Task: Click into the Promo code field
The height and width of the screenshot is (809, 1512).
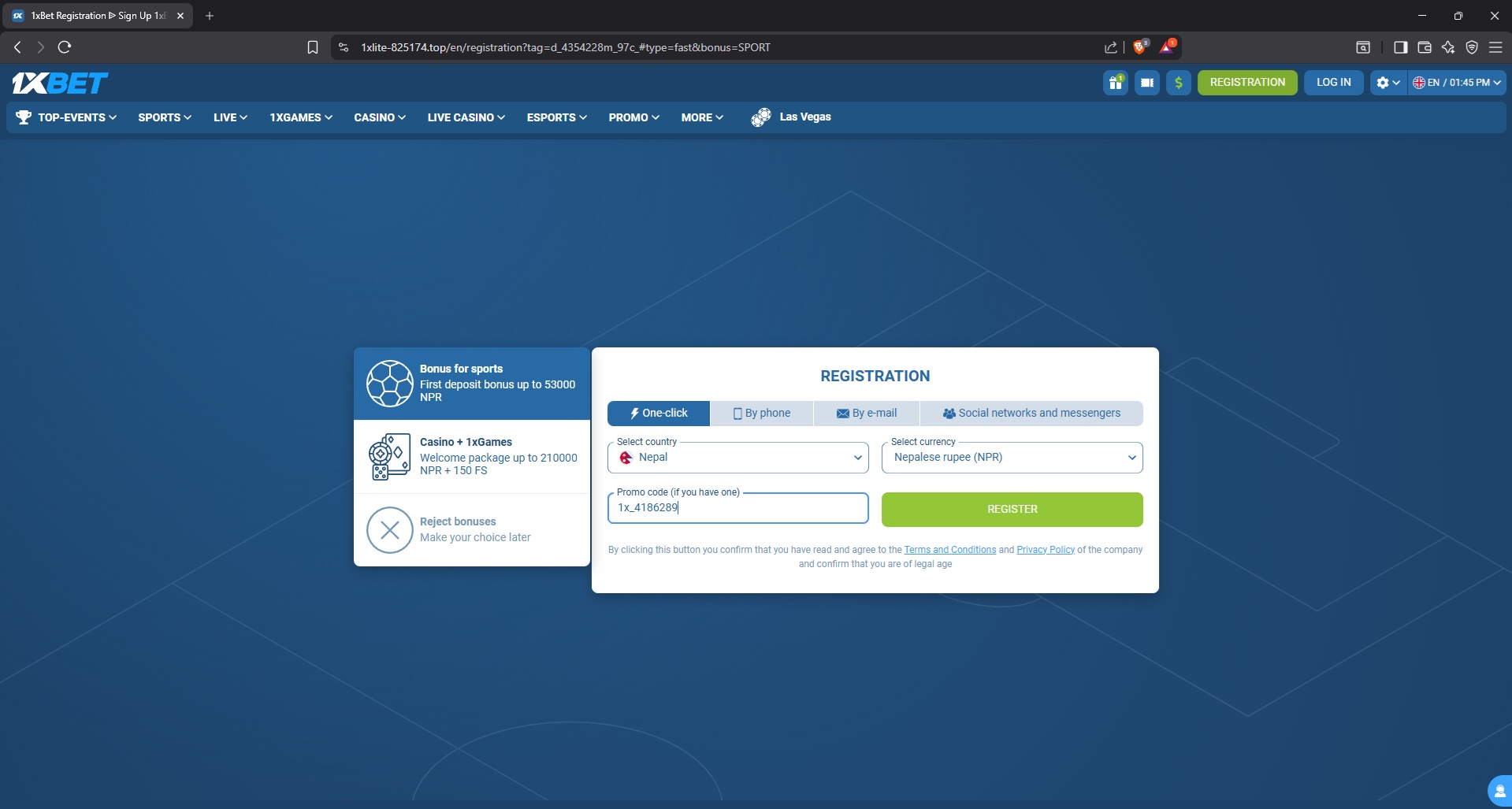Action: 737,508
